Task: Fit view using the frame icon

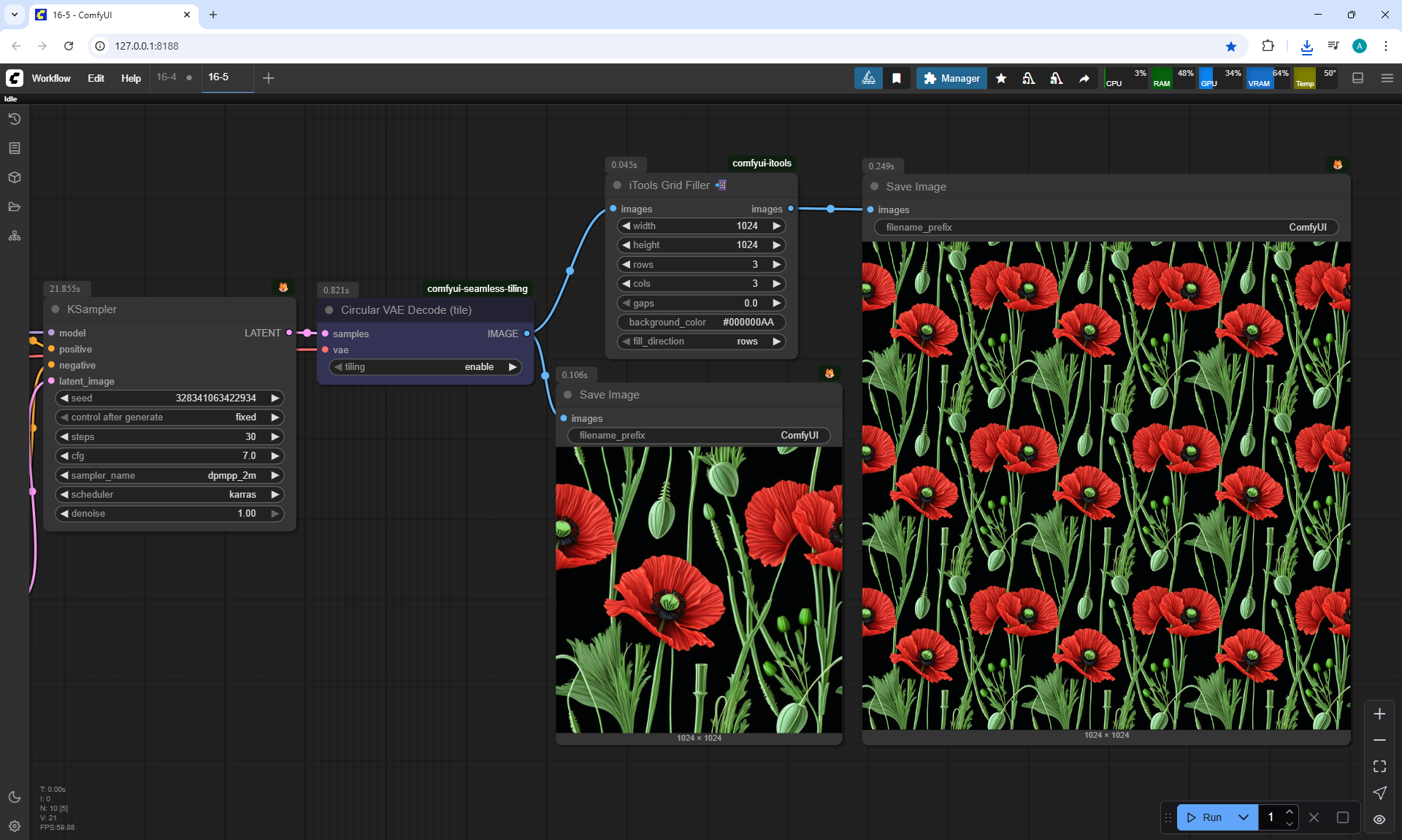Action: tap(1379, 766)
